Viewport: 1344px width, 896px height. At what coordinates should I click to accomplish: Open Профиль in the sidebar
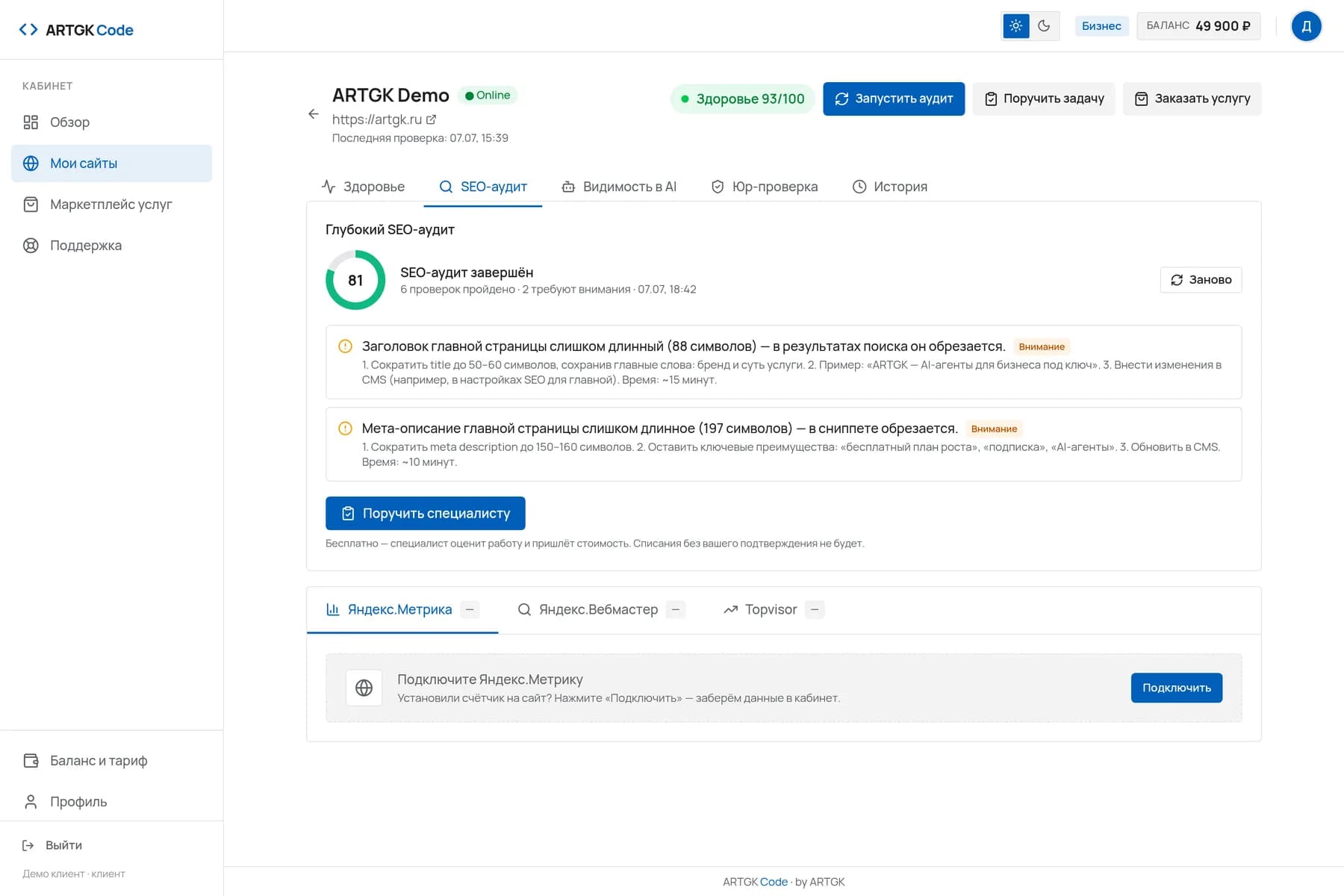[112, 801]
